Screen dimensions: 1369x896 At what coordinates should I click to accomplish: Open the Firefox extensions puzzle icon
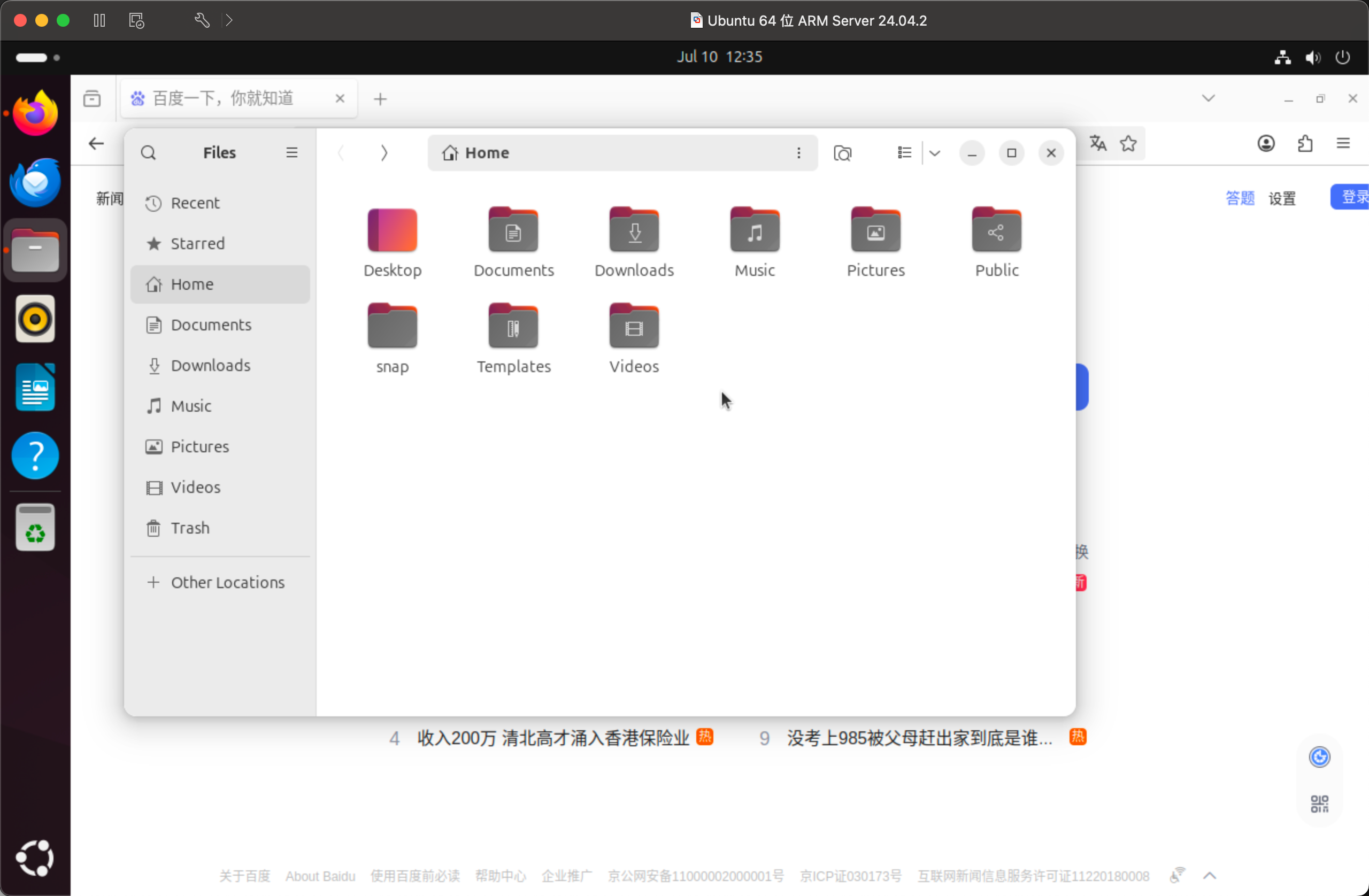pos(1305,143)
